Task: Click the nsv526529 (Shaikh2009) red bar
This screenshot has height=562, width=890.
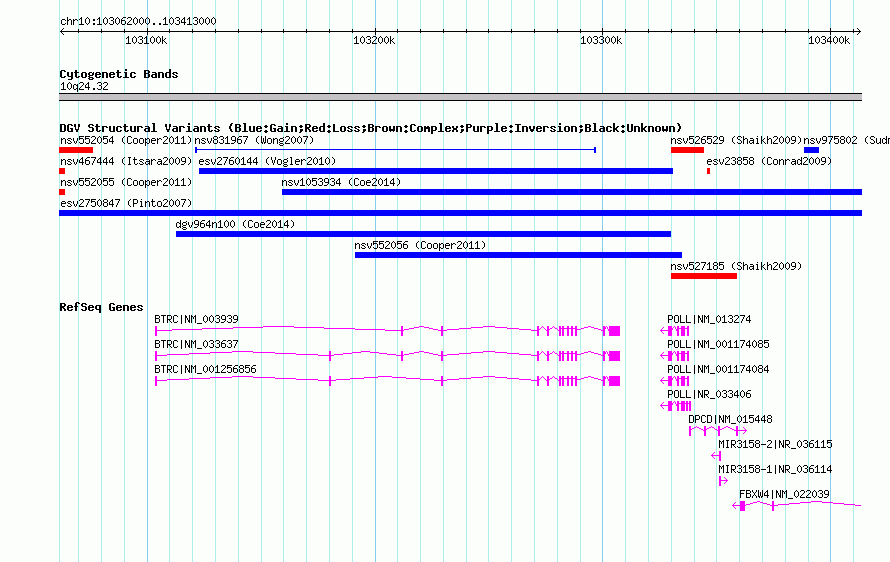Action: pyautogui.click(x=687, y=150)
